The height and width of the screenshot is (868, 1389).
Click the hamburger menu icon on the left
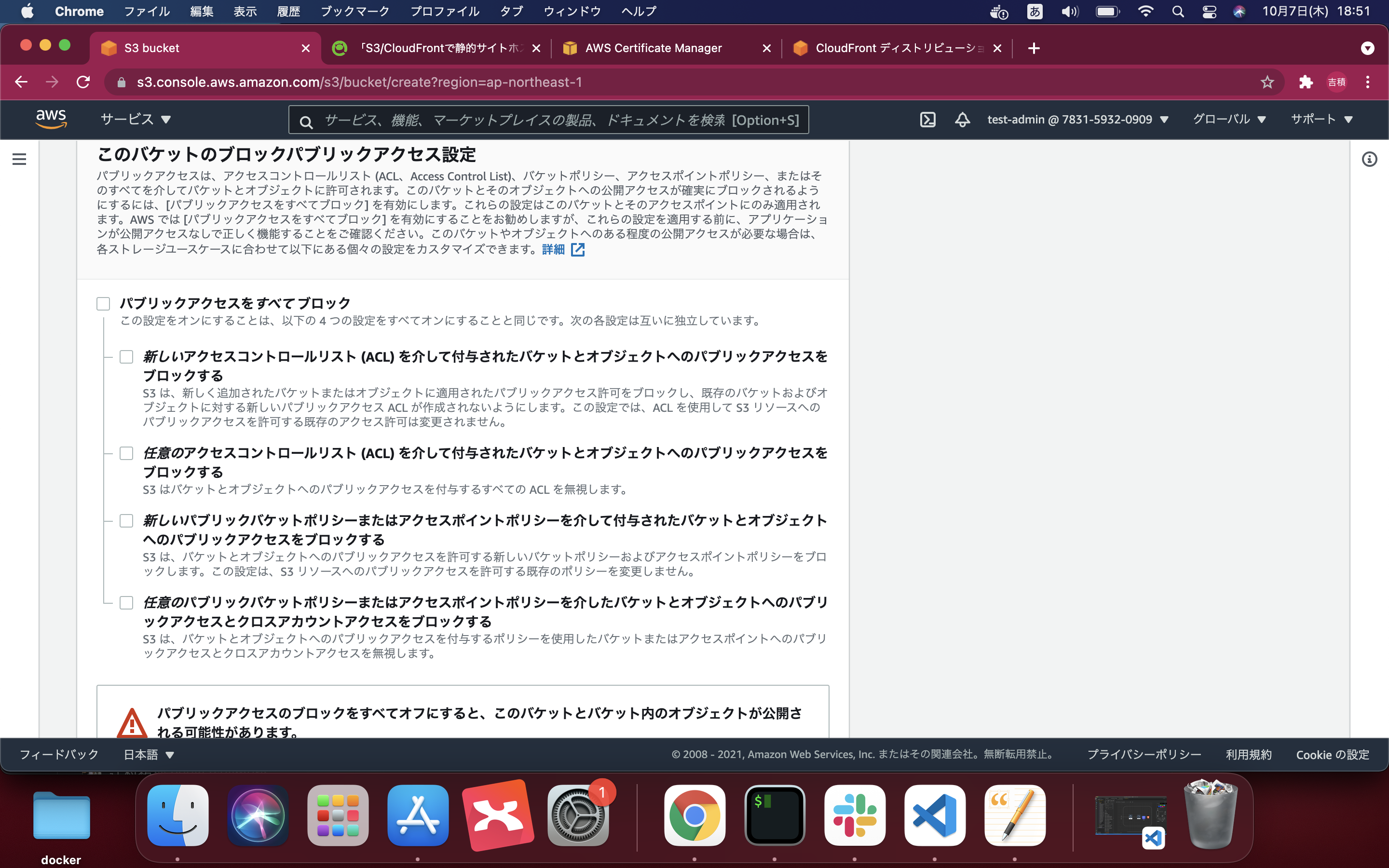pos(19,159)
